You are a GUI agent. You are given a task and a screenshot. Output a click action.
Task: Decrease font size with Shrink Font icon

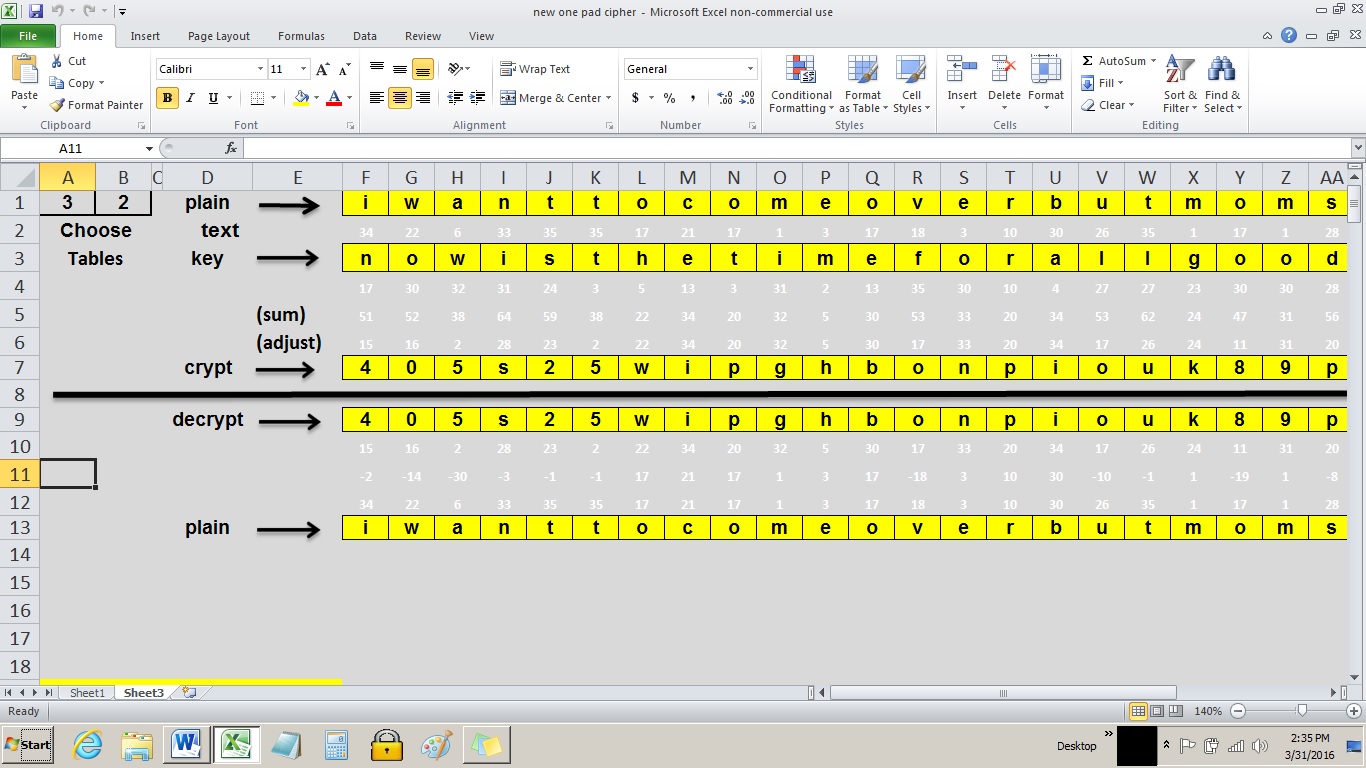[x=344, y=69]
